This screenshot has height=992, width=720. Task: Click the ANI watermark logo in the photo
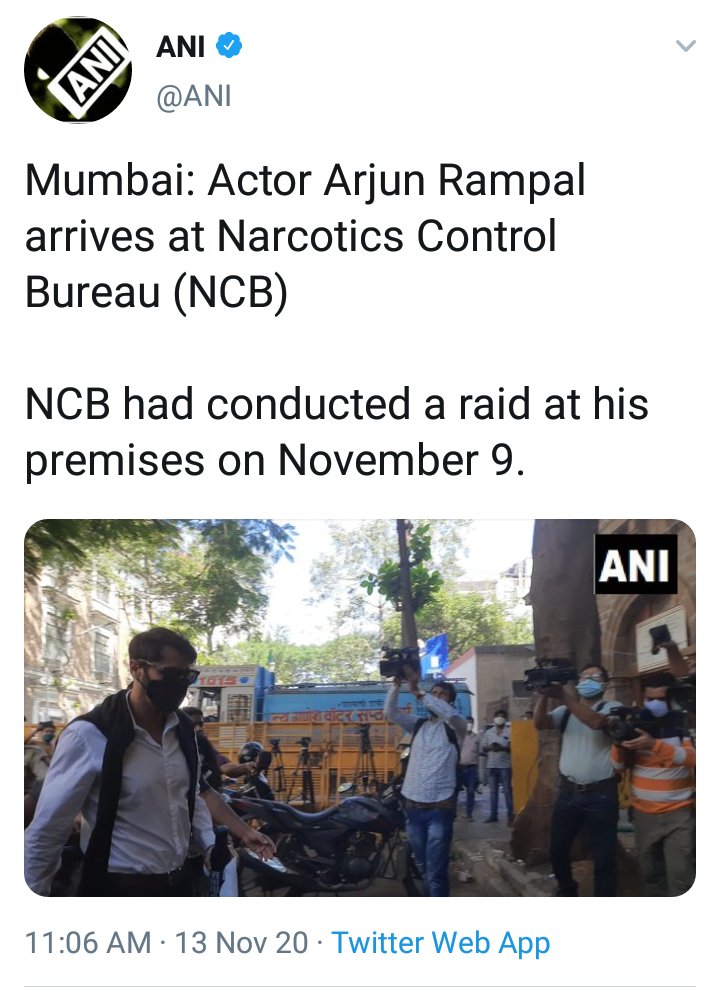coord(635,564)
